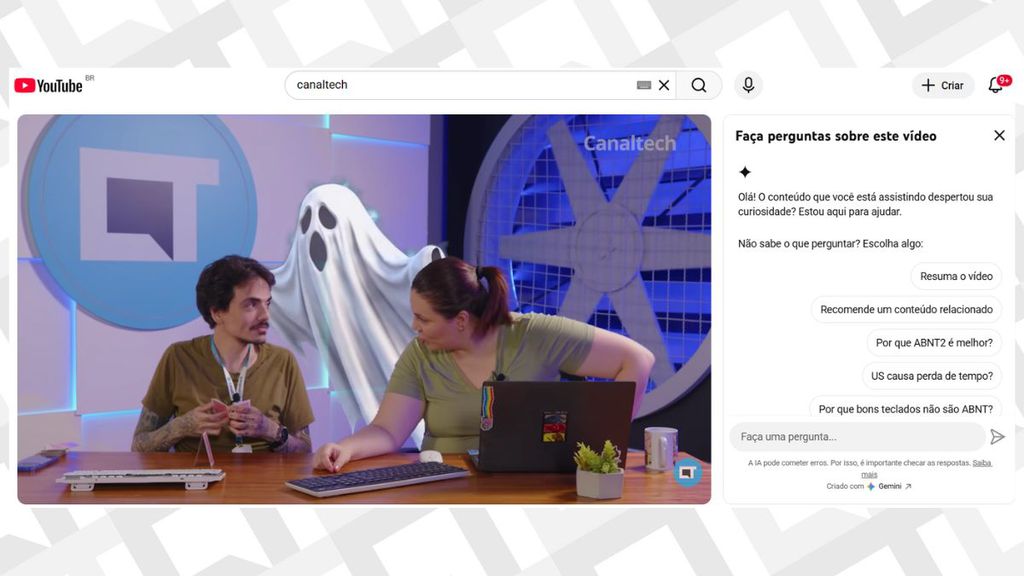This screenshot has width=1024, height=576.
Task: Start voice search with the microphone
Action: coord(748,86)
